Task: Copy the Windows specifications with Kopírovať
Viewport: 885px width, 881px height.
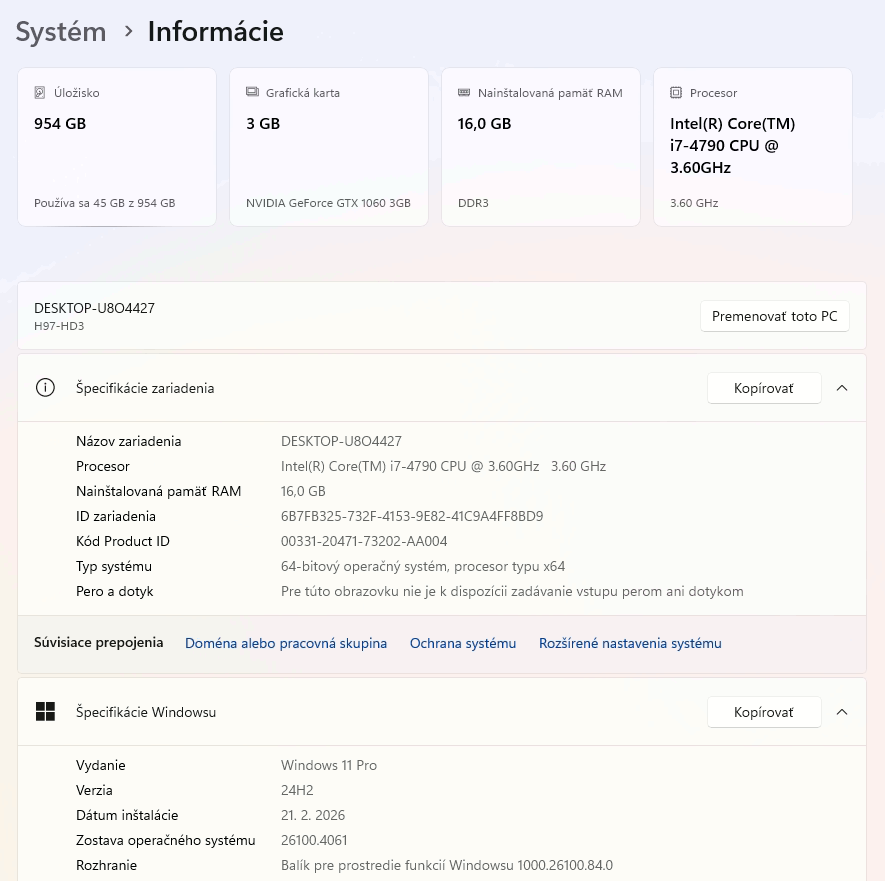Action: point(763,711)
